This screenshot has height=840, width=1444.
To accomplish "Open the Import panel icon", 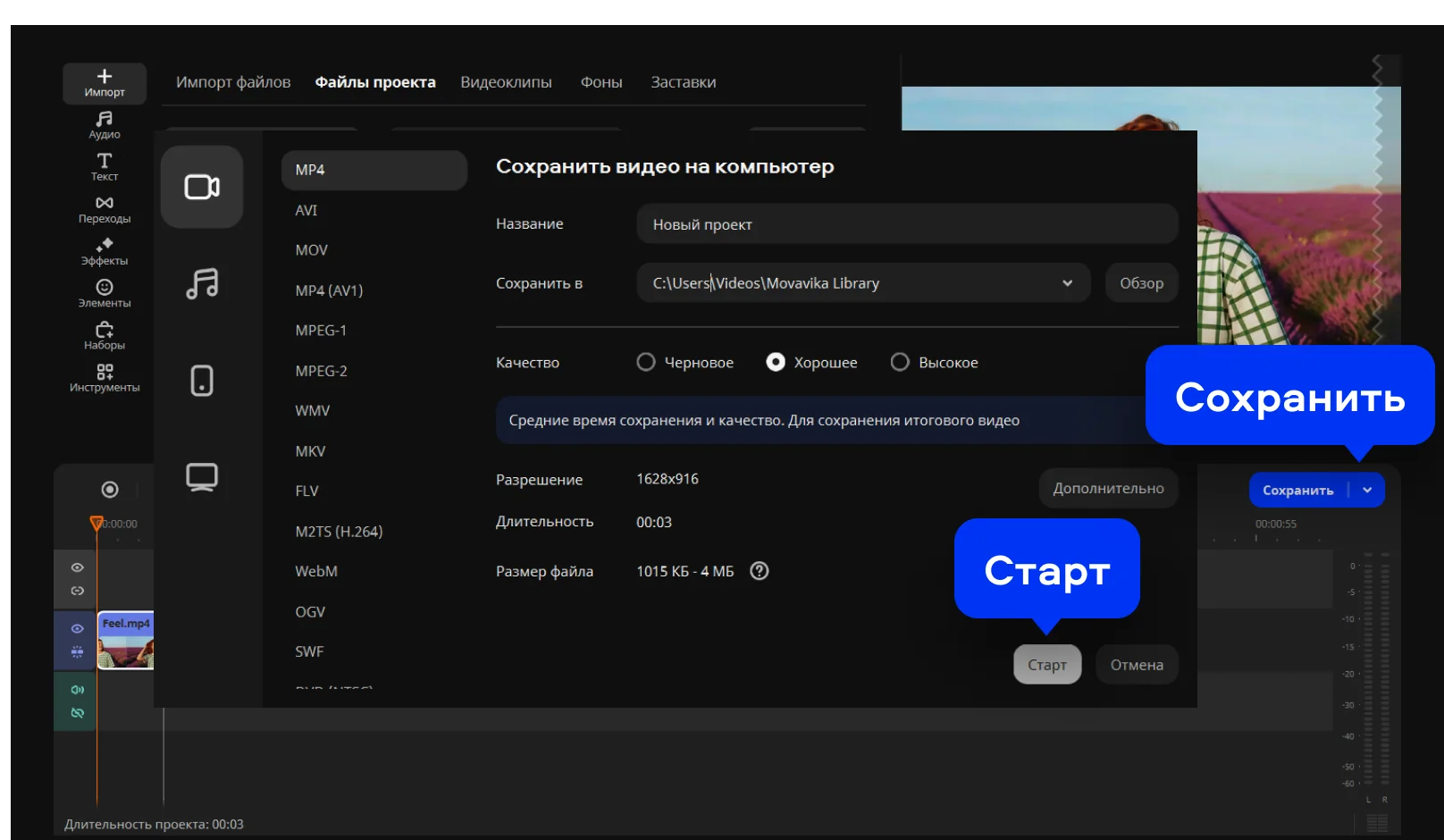I will 105,82.
